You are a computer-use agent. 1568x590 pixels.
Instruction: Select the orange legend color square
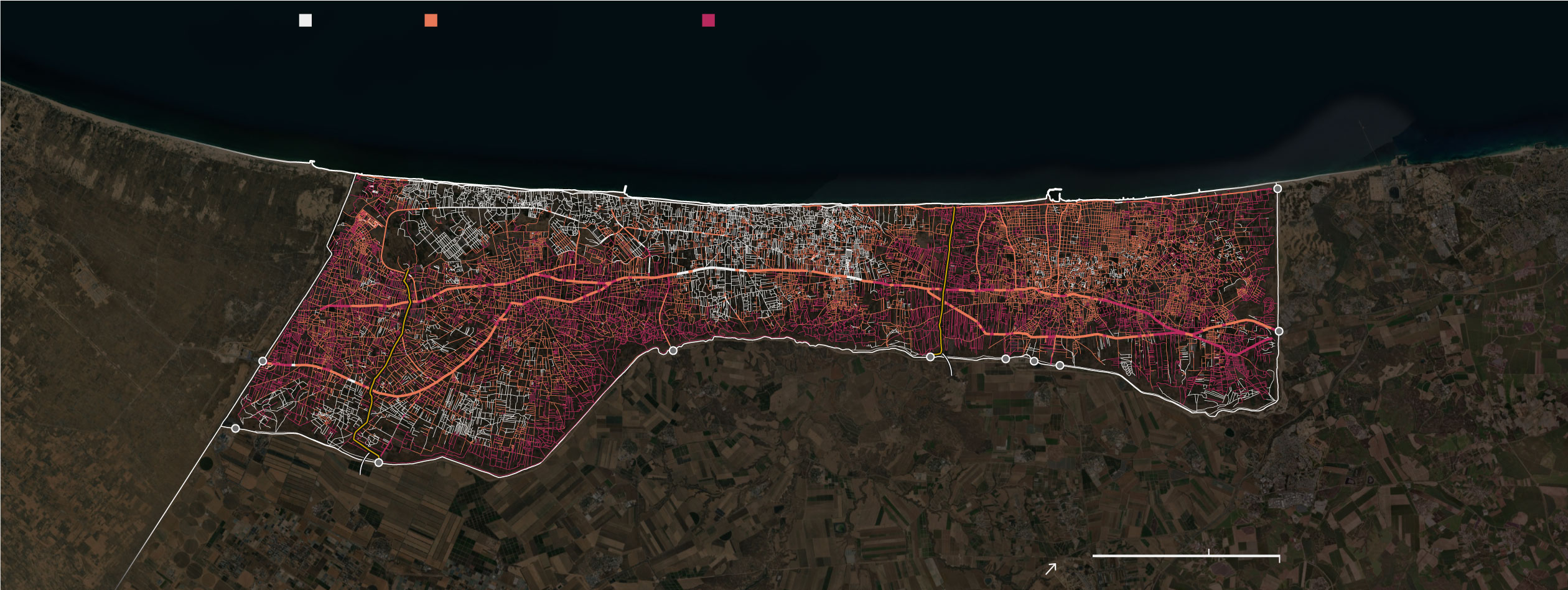click(x=431, y=21)
